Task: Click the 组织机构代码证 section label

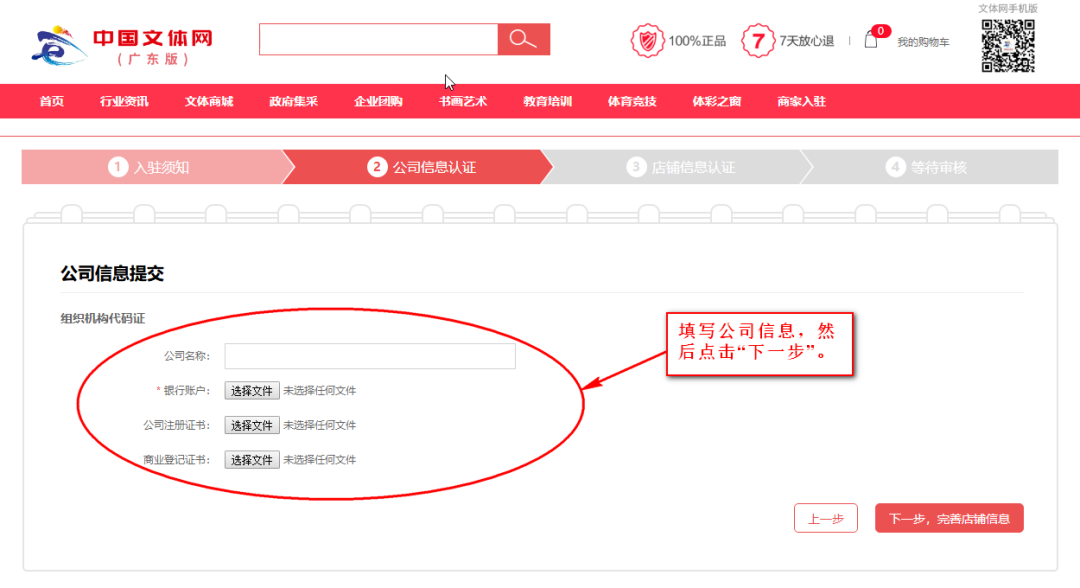Action: point(103,318)
